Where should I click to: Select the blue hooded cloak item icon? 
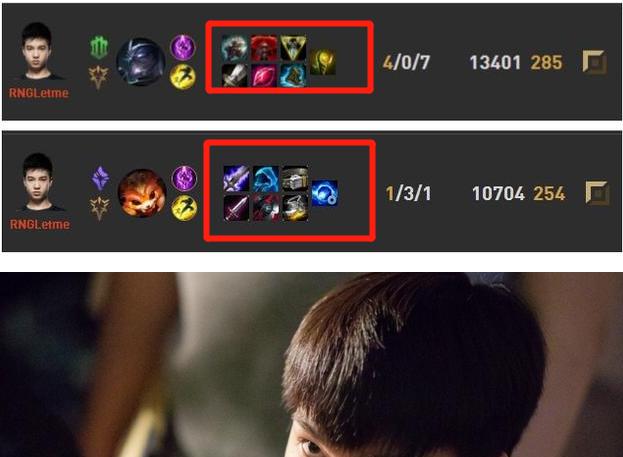[x=265, y=179]
